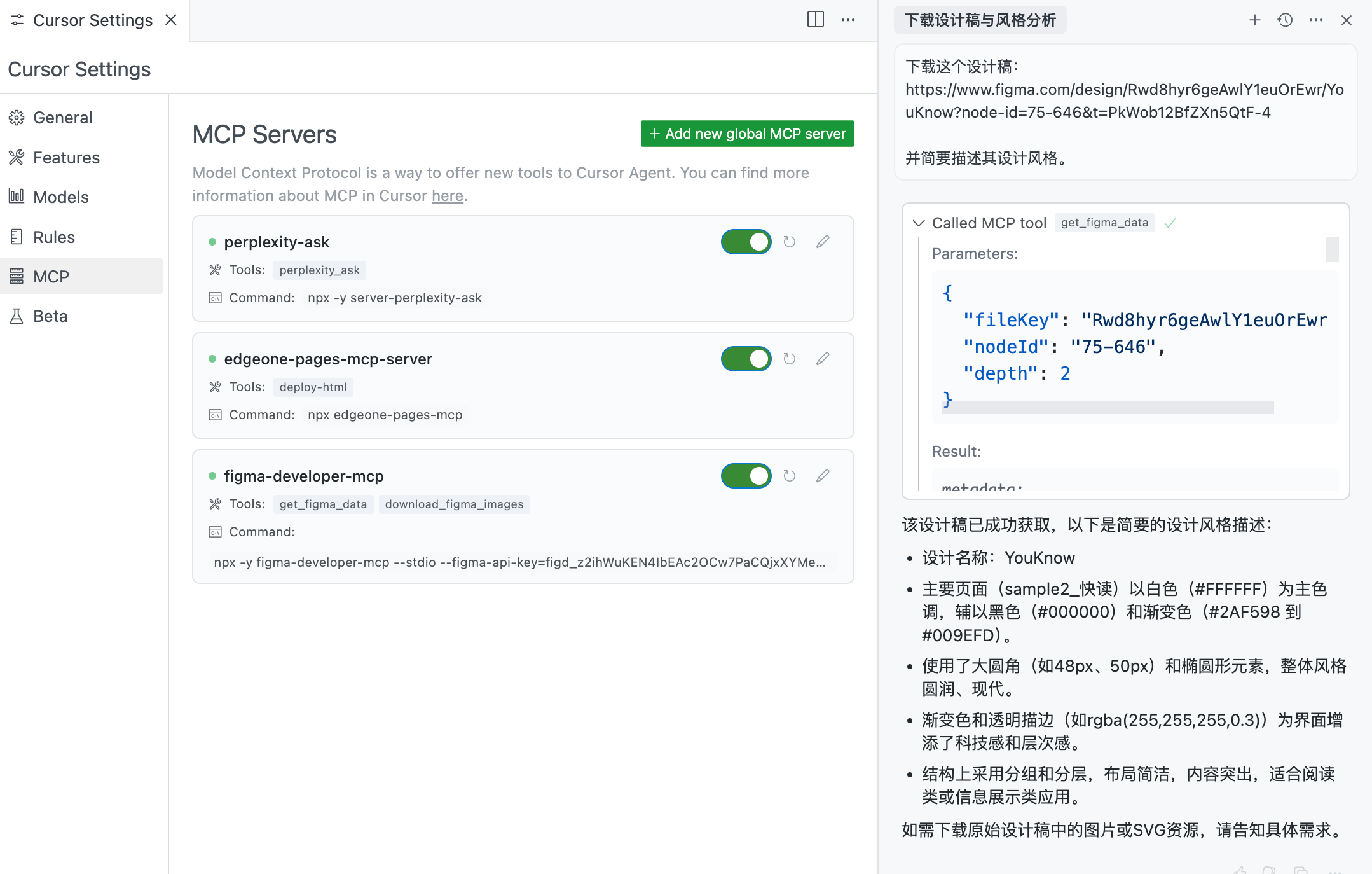Switch to the Rules settings section
This screenshot has height=874, width=1372.
point(53,237)
